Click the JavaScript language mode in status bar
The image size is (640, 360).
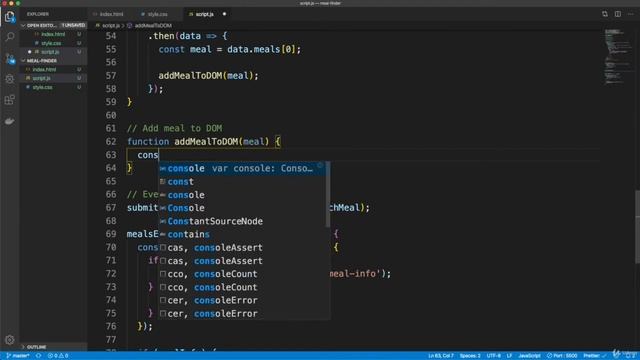click(x=529, y=356)
